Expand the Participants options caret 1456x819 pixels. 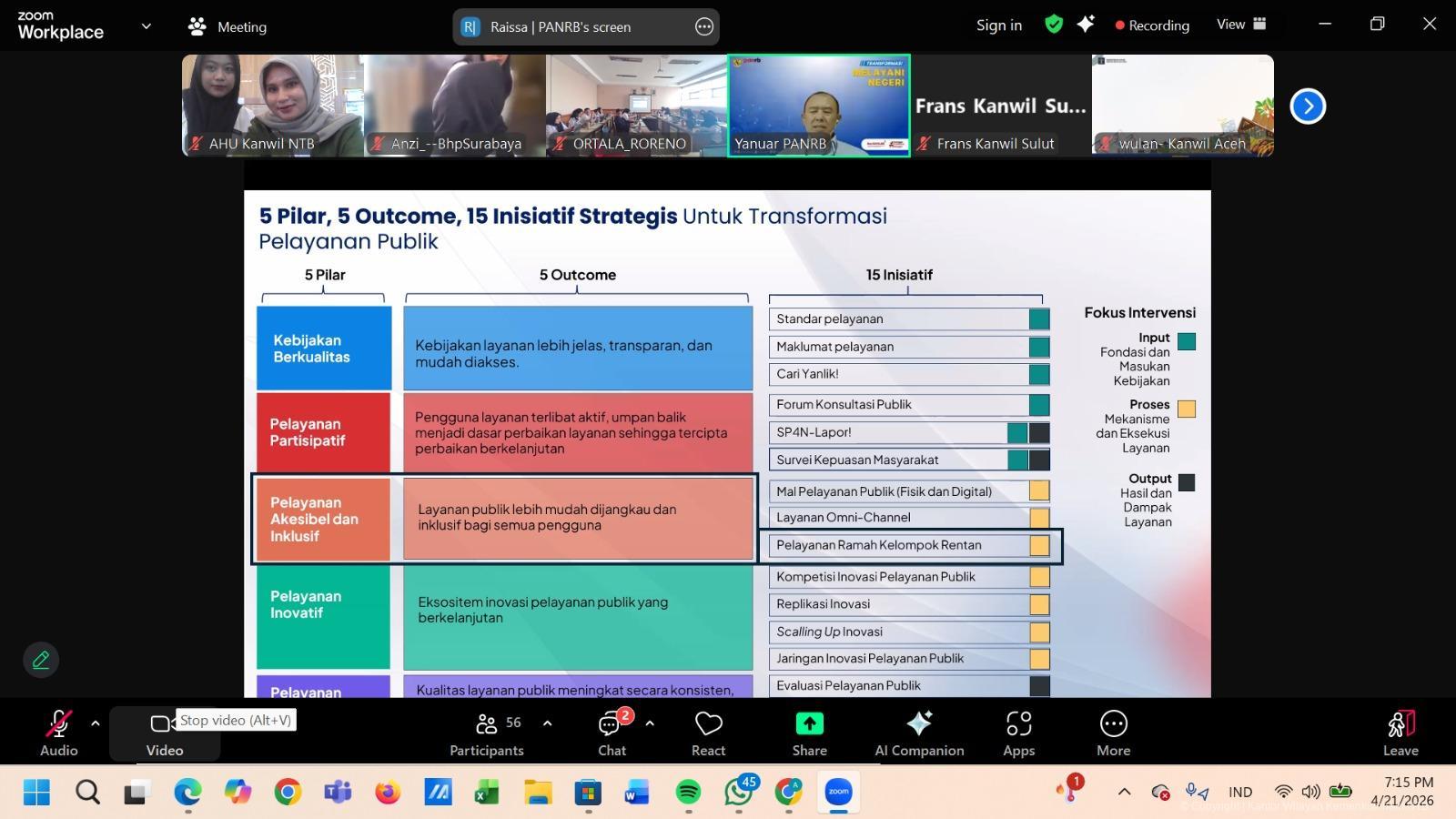click(x=547, y=723)
